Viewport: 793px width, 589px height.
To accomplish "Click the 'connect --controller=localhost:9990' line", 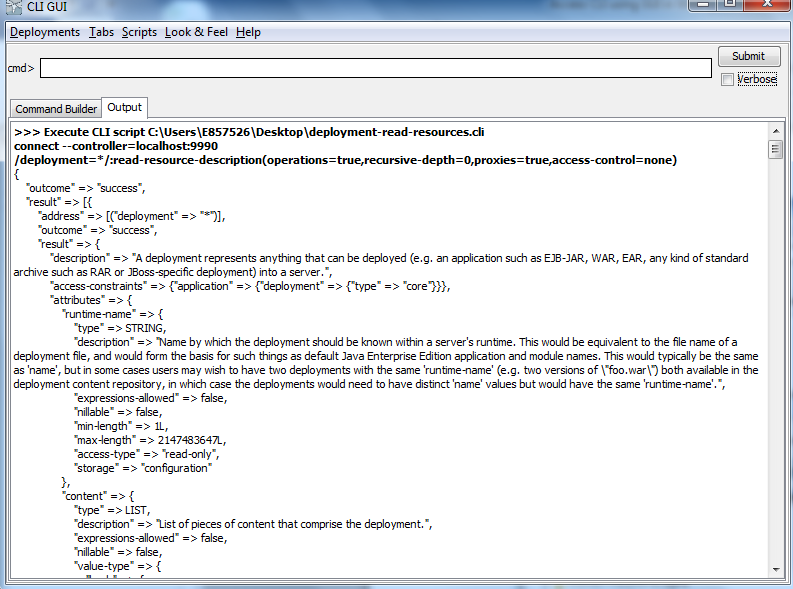I will coord(116,146).
